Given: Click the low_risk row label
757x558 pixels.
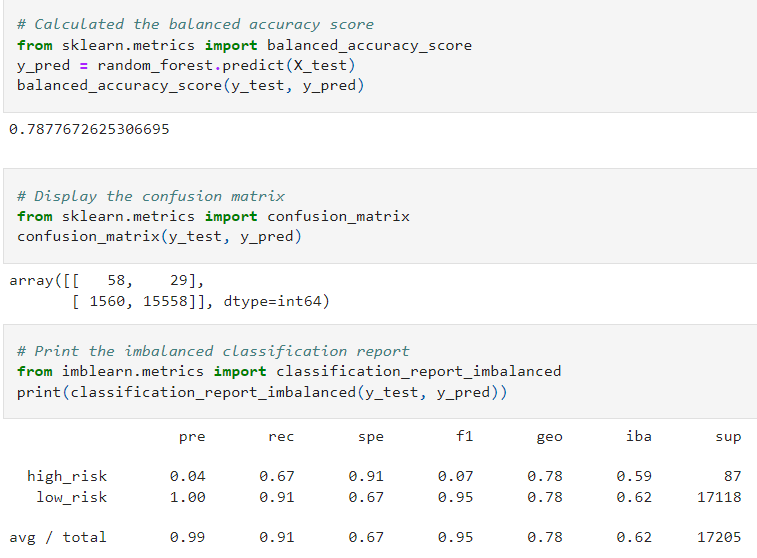Looking at the screenshot, I should [x=71, y=497].
